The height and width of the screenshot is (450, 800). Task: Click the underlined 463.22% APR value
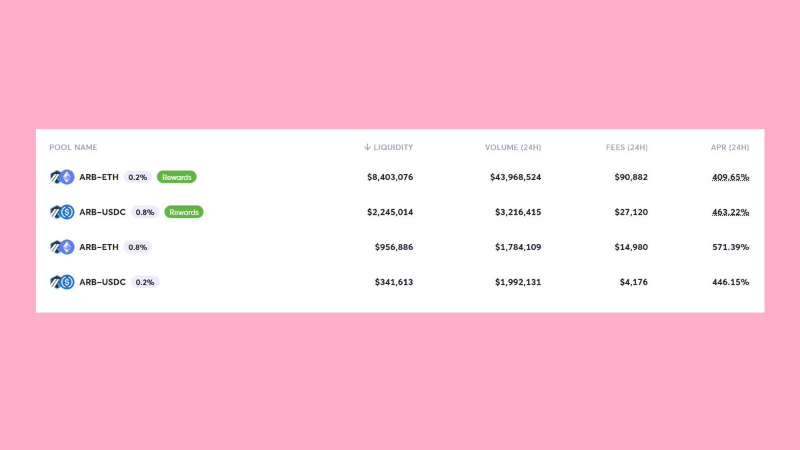click(x=730, y=212)
